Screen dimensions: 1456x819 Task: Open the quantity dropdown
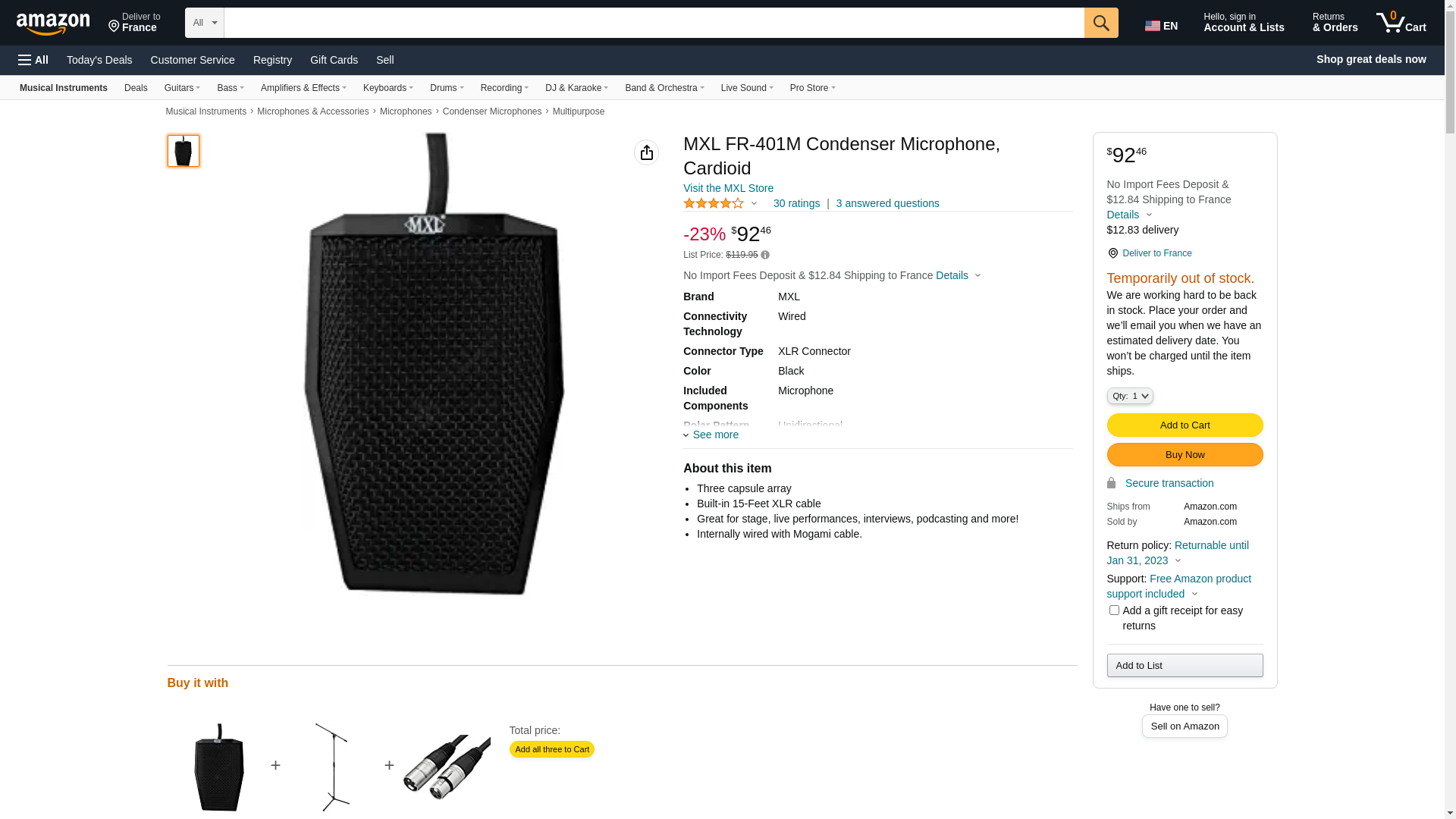[x=1130, y=396]
